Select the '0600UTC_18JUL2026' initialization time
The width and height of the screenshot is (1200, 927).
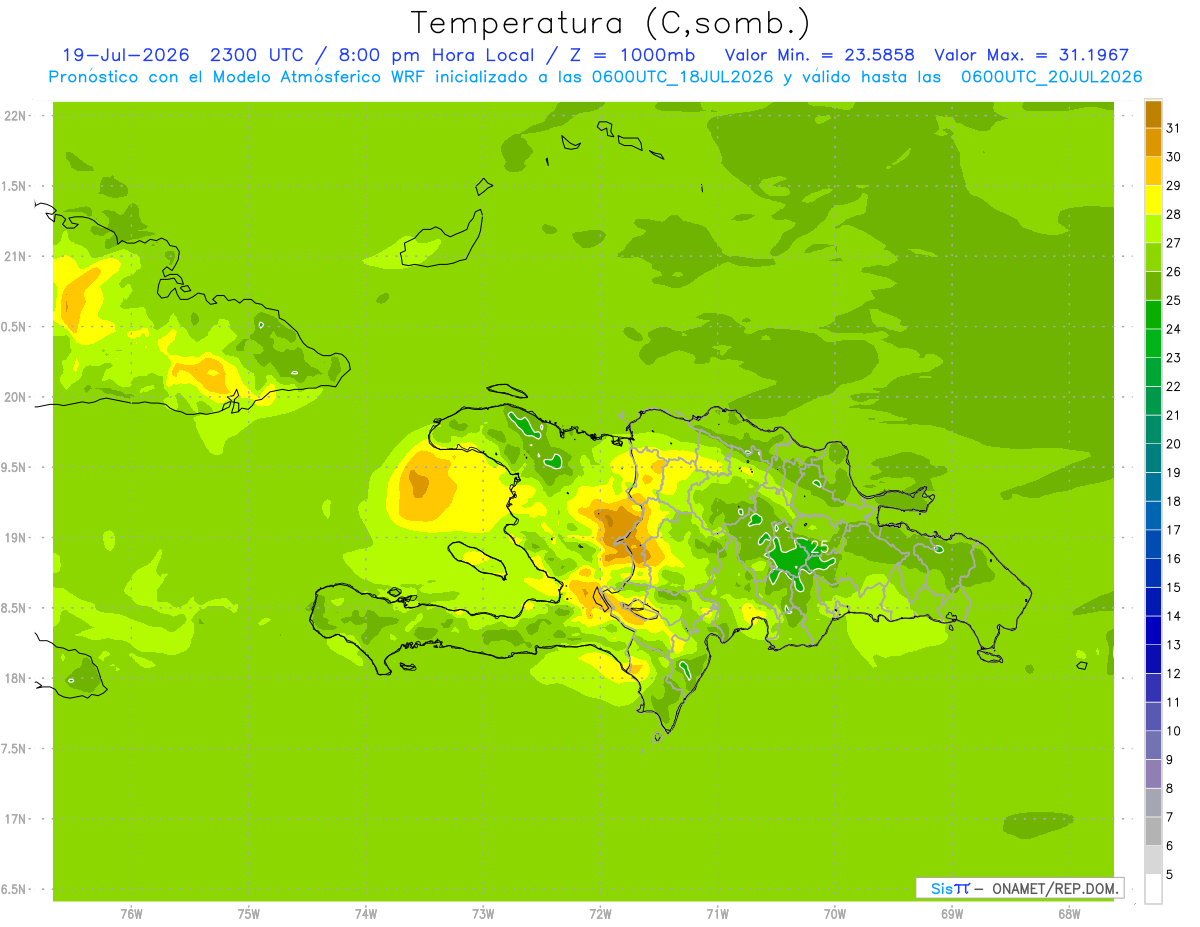tap(680, 77)
